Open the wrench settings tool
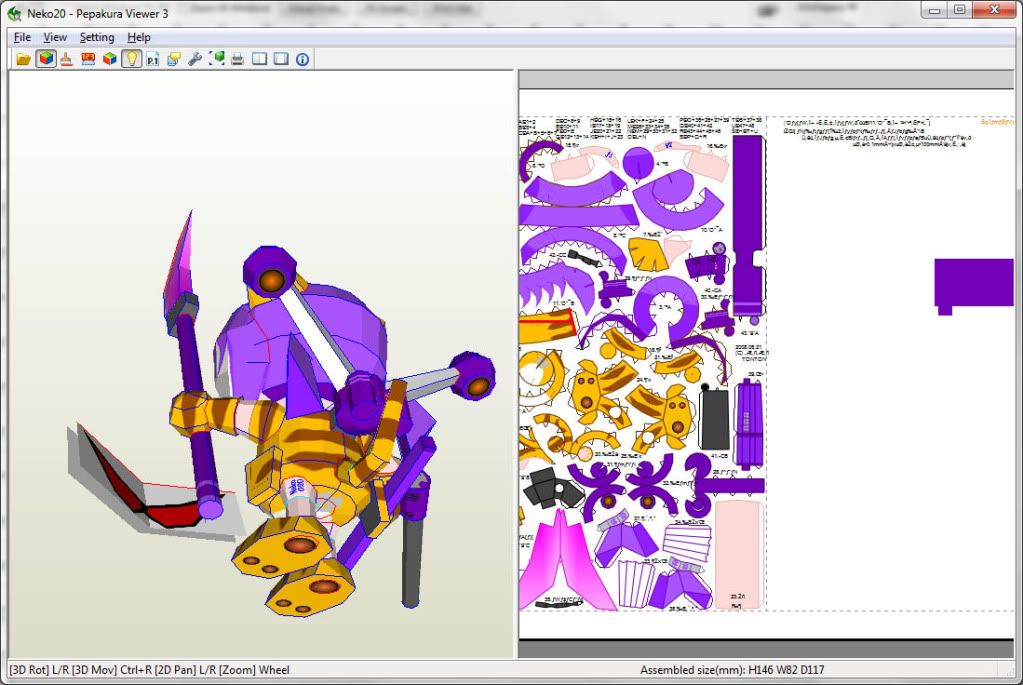The image size is (1023, 685). pos(195,59)
